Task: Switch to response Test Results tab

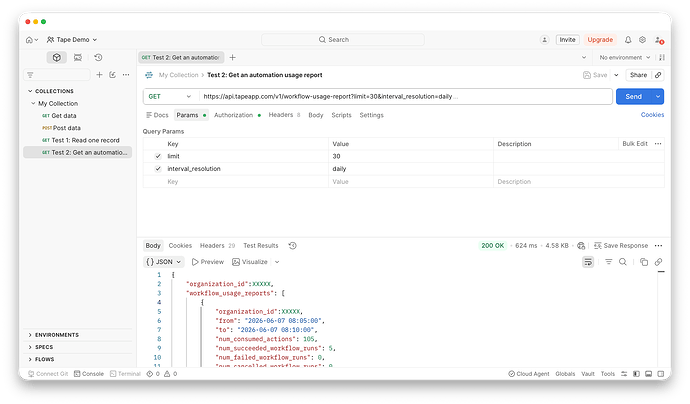Action: (261, 246)
